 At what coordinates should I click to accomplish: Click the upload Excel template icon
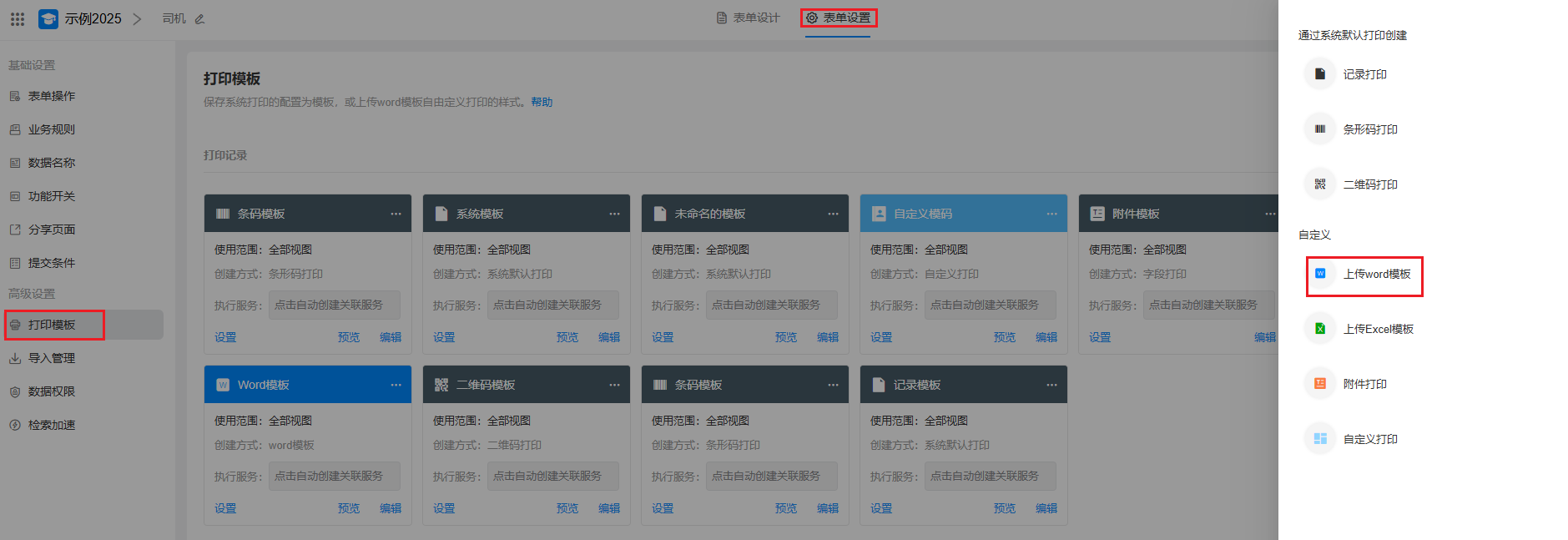(1319, 329)
